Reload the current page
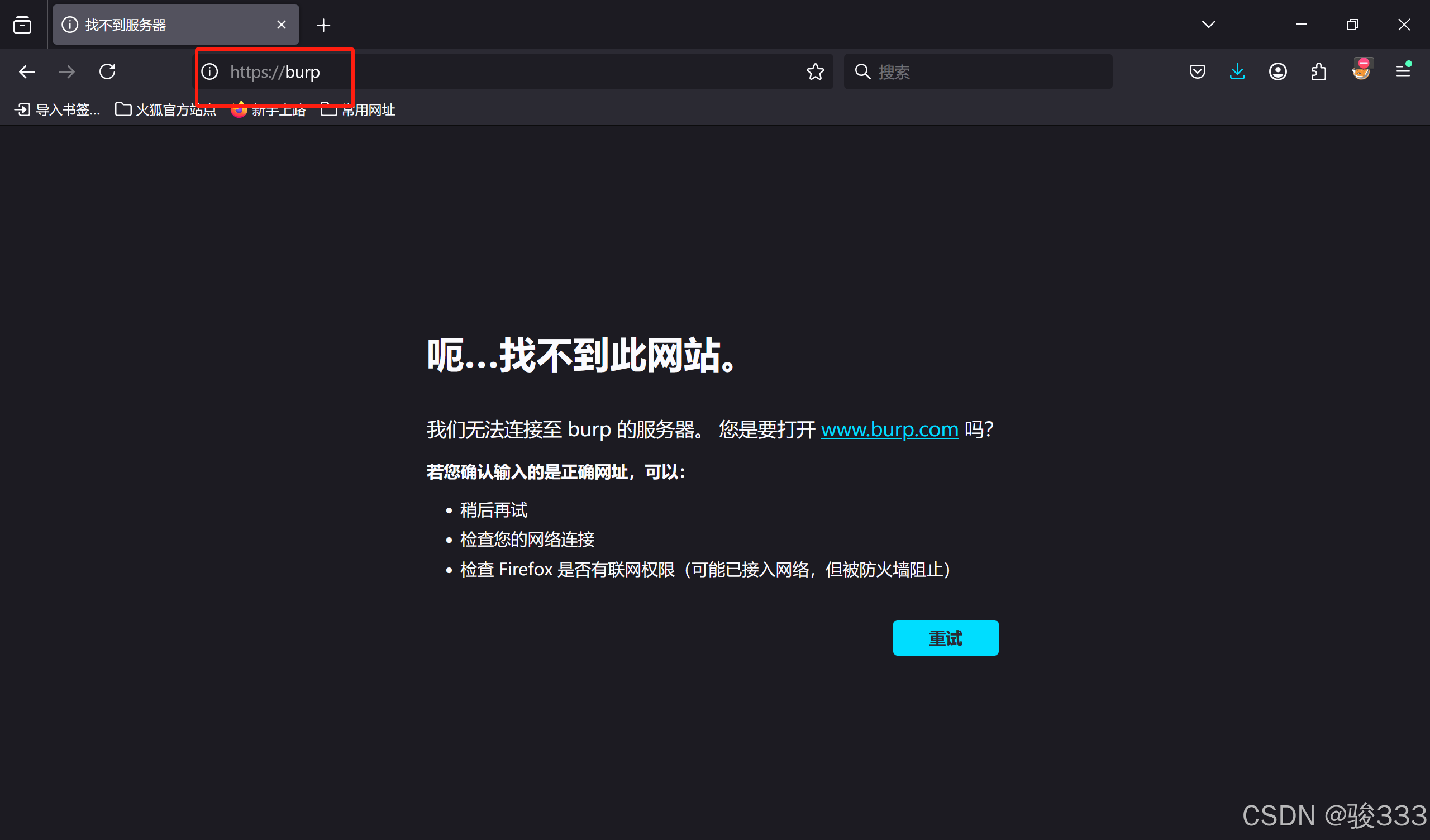The image size is (1430, 840). click(x=107, y=71)
